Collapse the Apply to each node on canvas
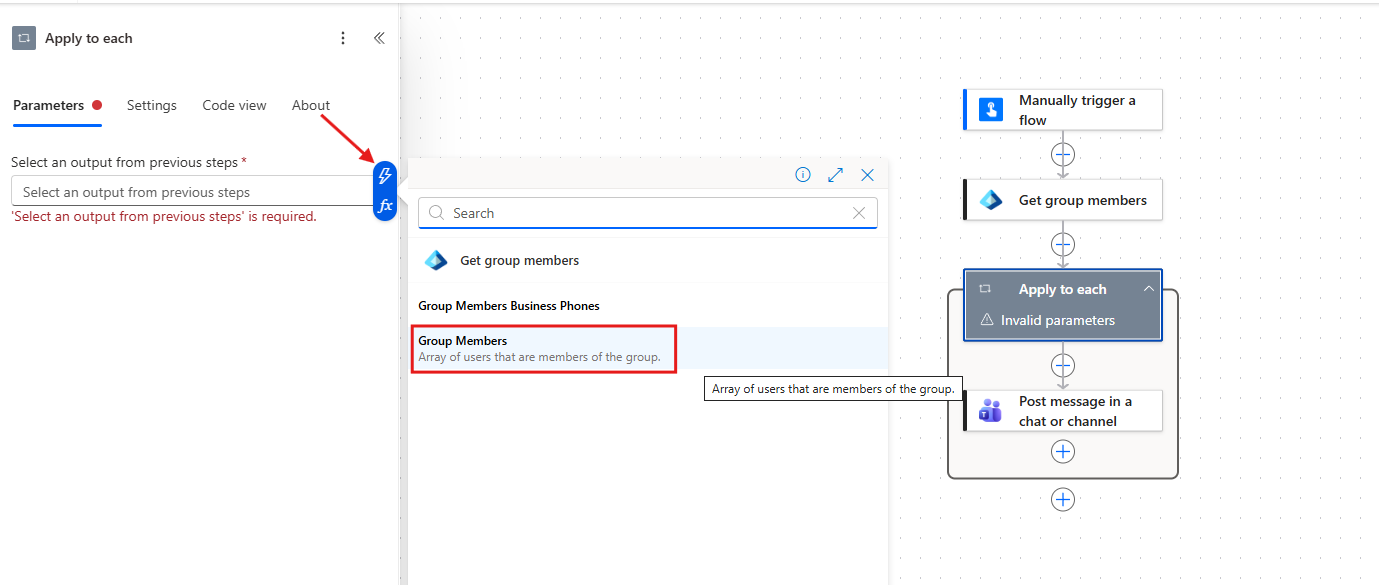The width and height of the screenshot is (1379, 585). 1148,289
